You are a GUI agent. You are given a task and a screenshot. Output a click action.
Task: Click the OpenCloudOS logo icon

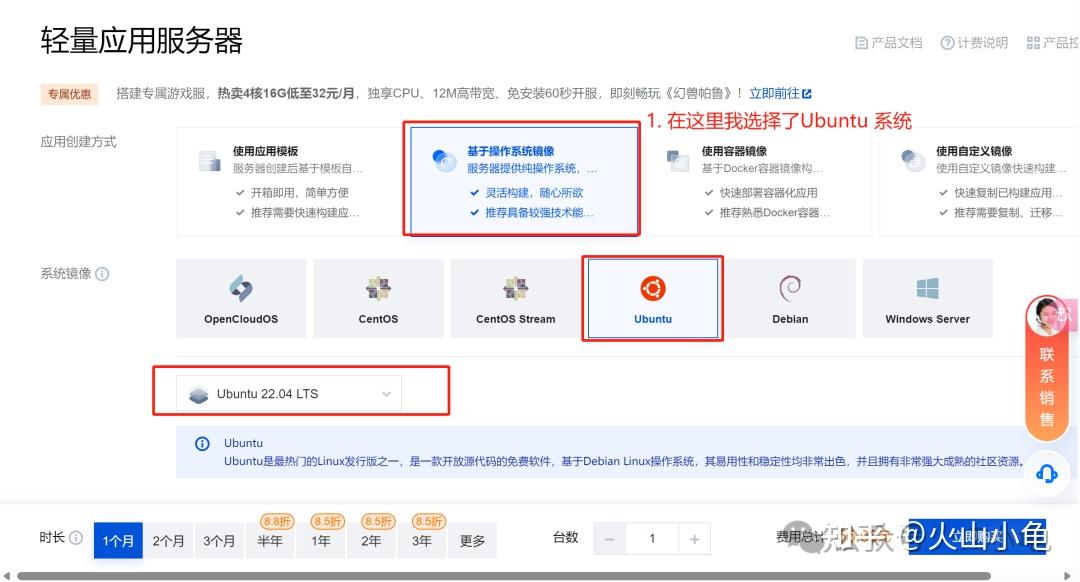point(241,288)
